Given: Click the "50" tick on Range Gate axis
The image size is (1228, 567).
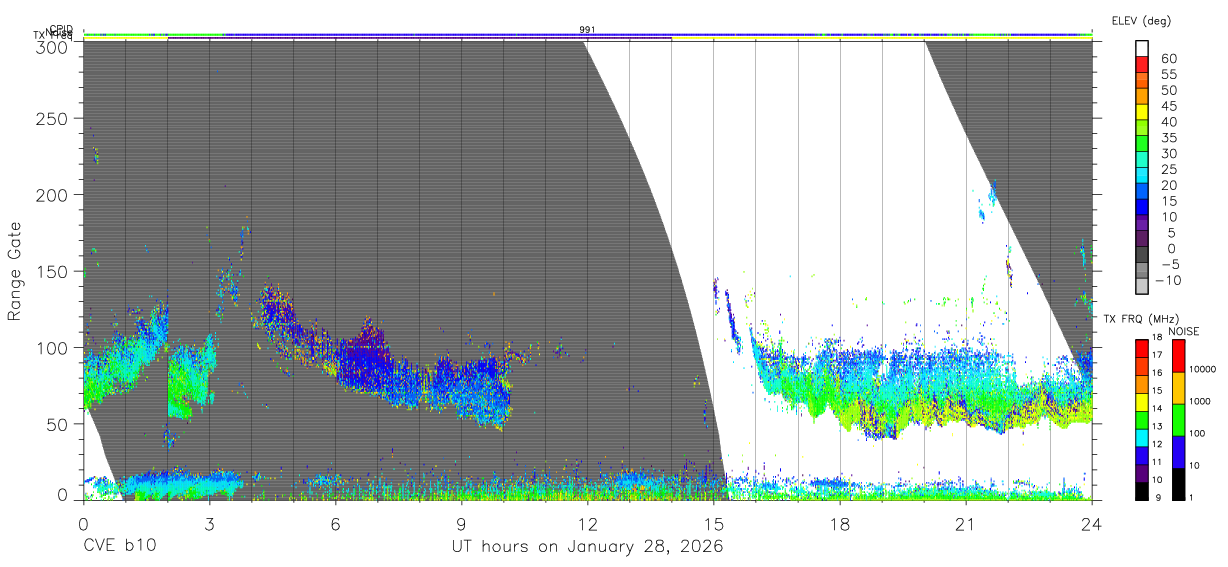Looking at the screenshot, I should coord(57,424).
